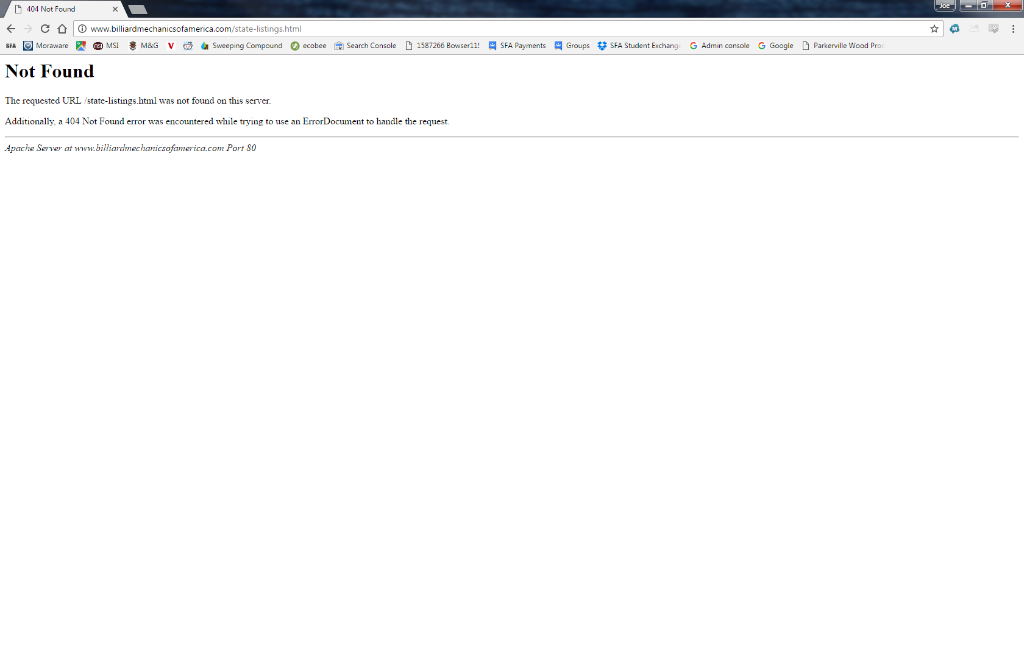
Task: Click the Apache Server footer text
Action: [x=131, y=148]
